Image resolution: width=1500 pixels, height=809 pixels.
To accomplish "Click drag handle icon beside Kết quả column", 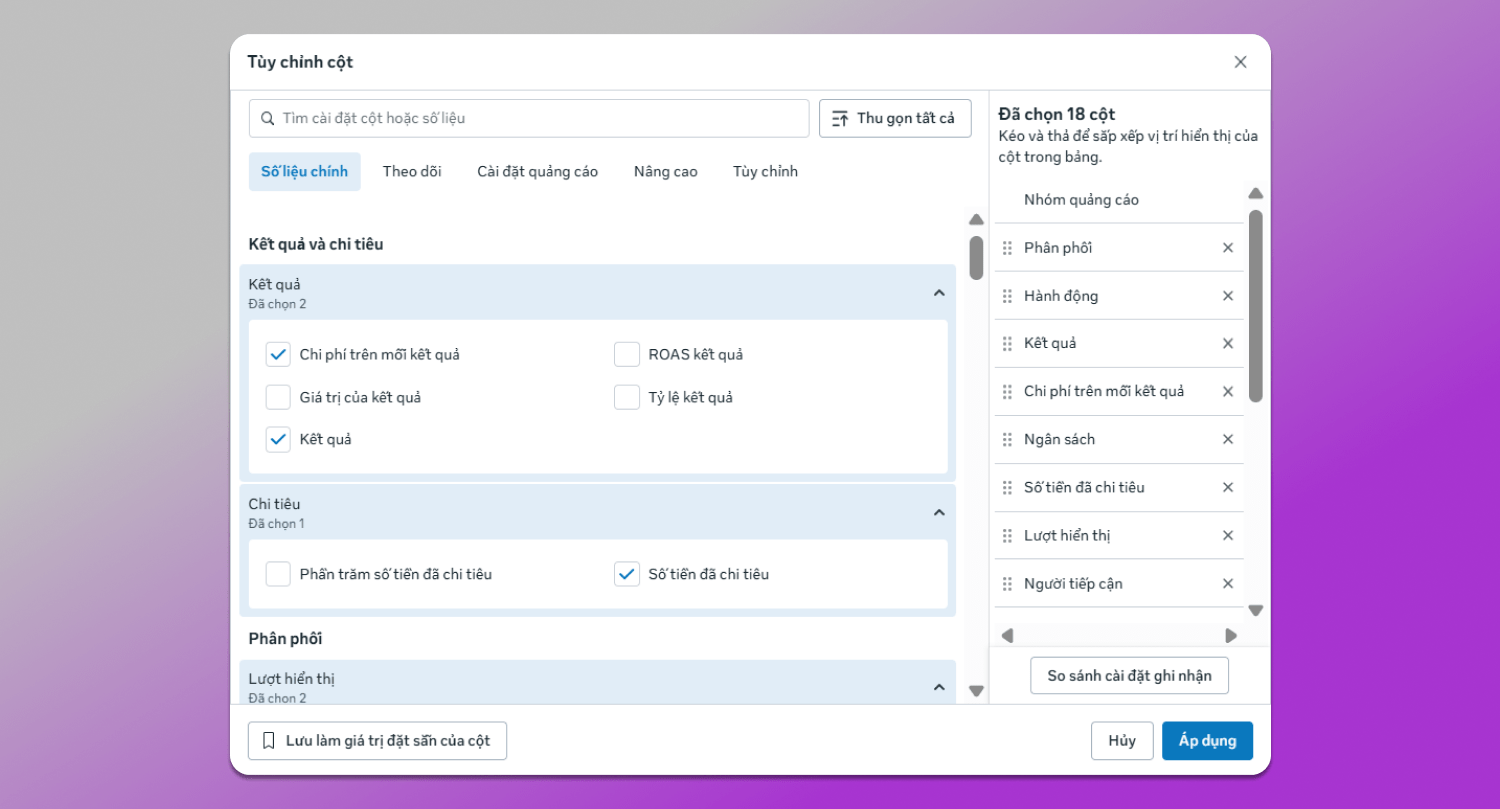I will click(1007, 343).
